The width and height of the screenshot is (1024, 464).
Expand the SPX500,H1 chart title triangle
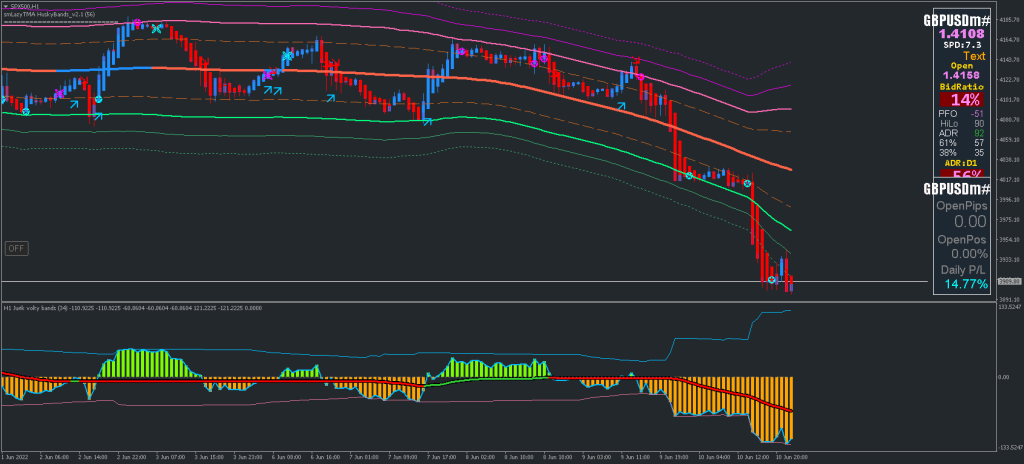pos(4,6)
